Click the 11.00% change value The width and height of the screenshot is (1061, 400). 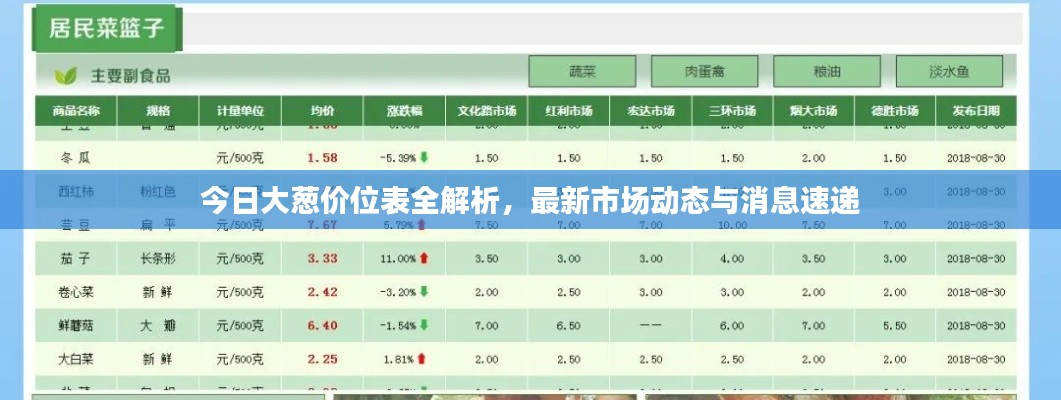click(398, 259)
